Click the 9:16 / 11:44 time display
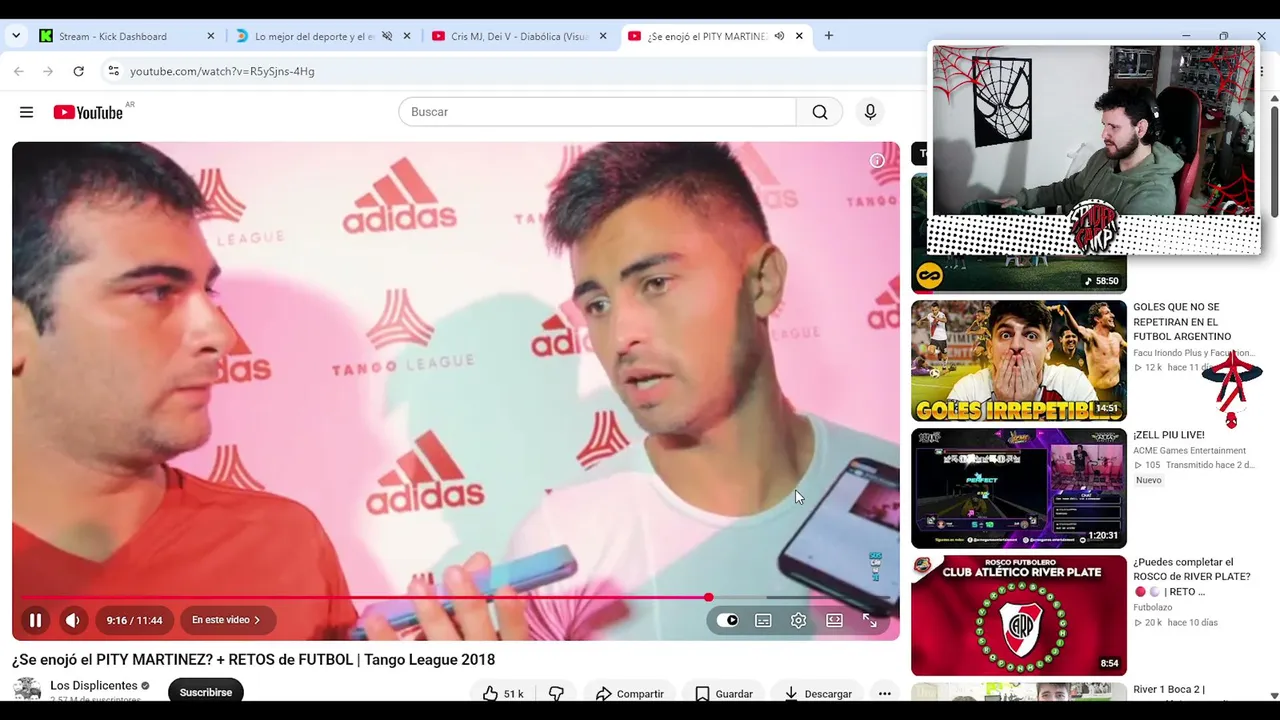The width and height of the screenshot is (1280, 720). click(135, 620)
